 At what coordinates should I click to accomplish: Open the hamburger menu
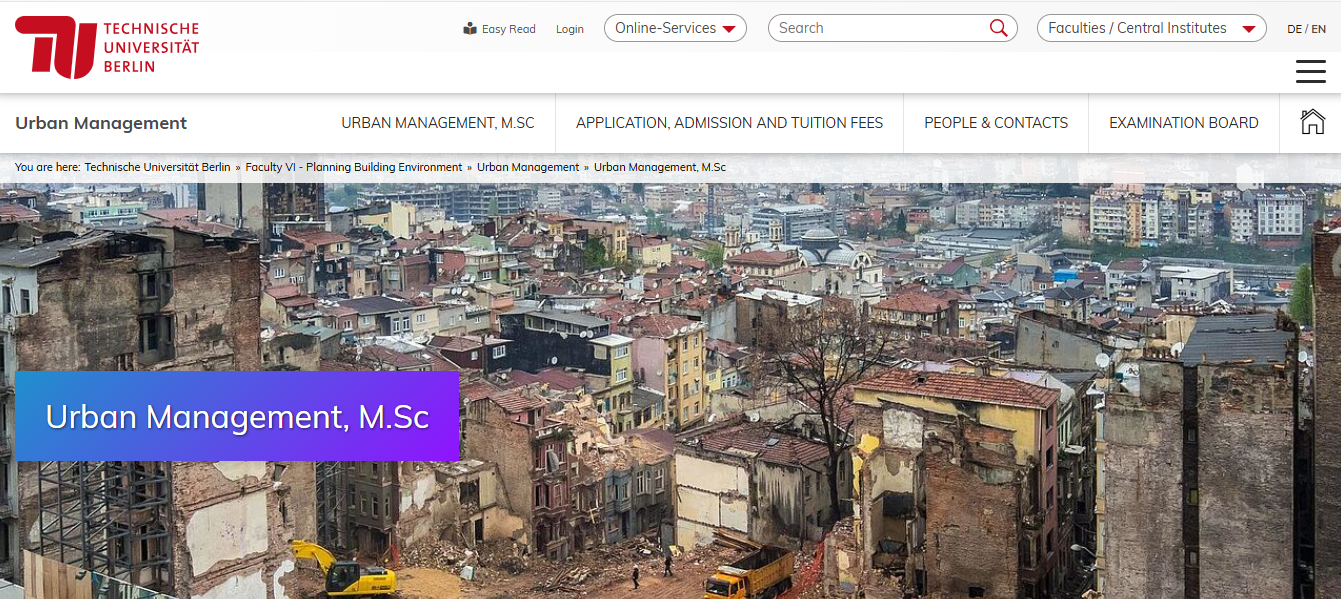tap(1310, 72)
